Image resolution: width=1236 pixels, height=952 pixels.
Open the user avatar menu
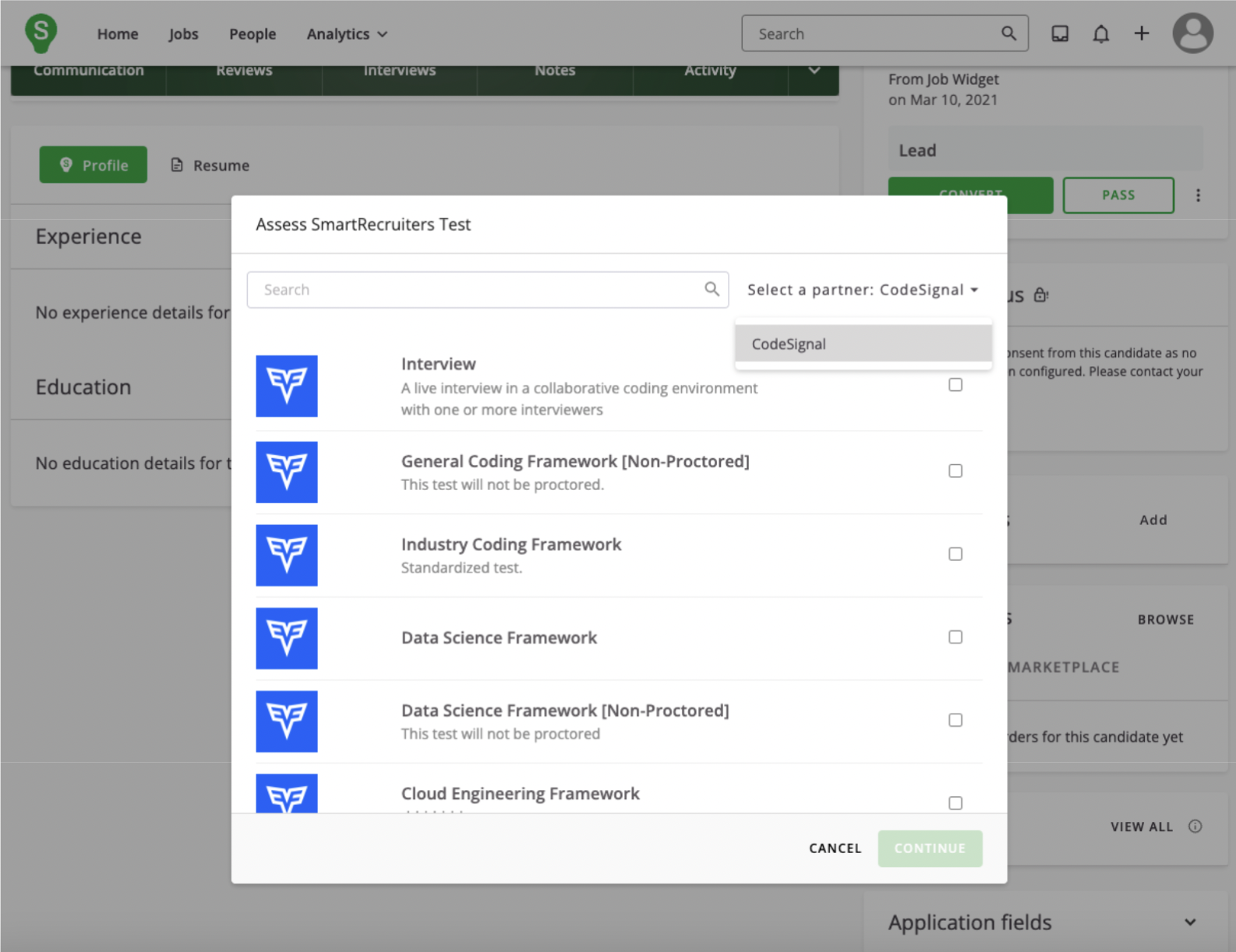coord(1193,33)
